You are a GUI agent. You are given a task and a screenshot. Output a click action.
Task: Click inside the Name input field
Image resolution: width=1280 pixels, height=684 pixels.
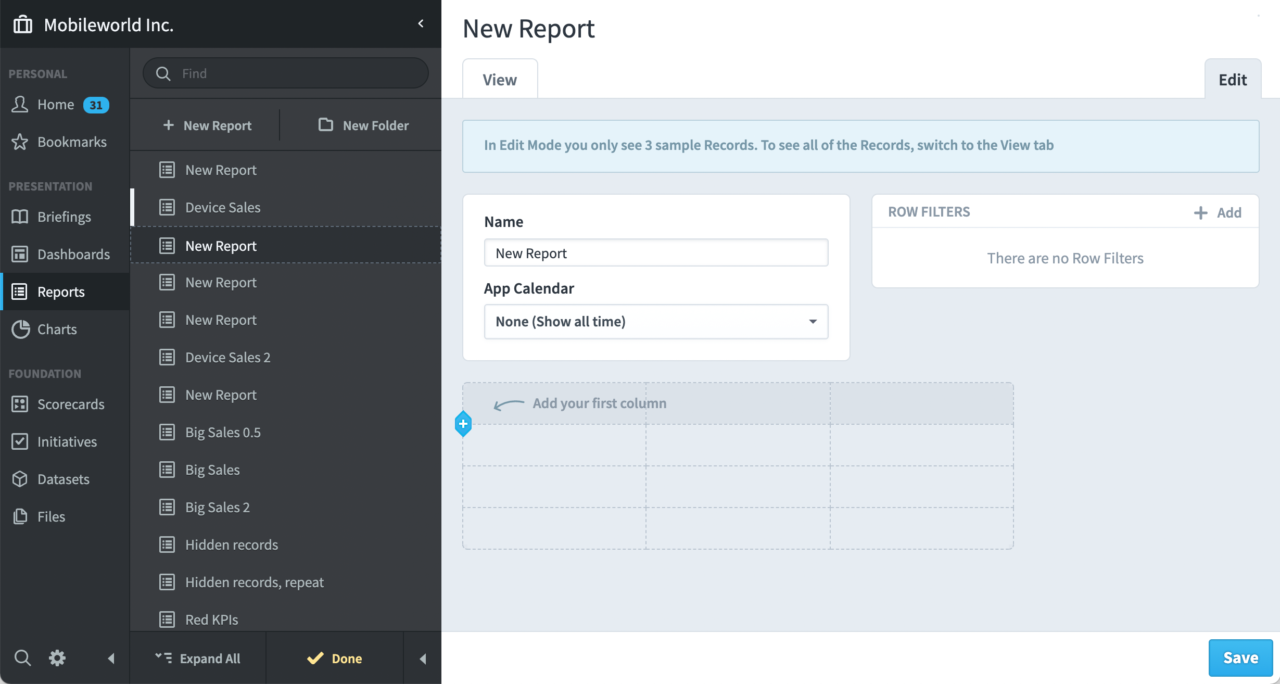coord(656,252)
